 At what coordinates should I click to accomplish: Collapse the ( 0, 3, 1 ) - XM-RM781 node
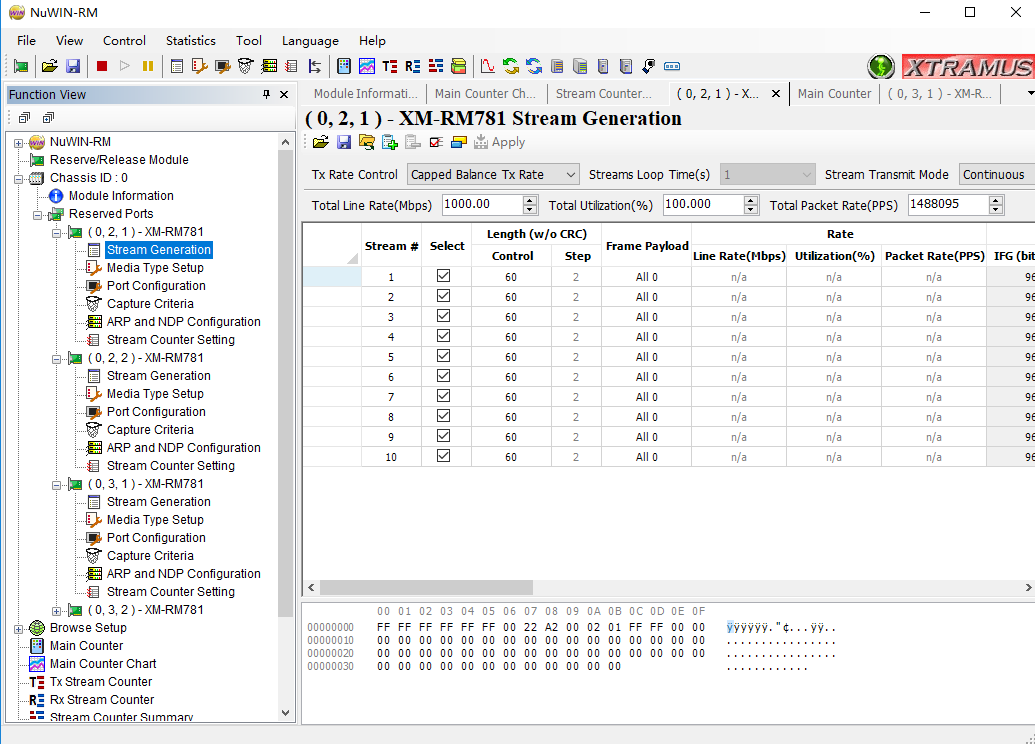(x=57, y=485)
